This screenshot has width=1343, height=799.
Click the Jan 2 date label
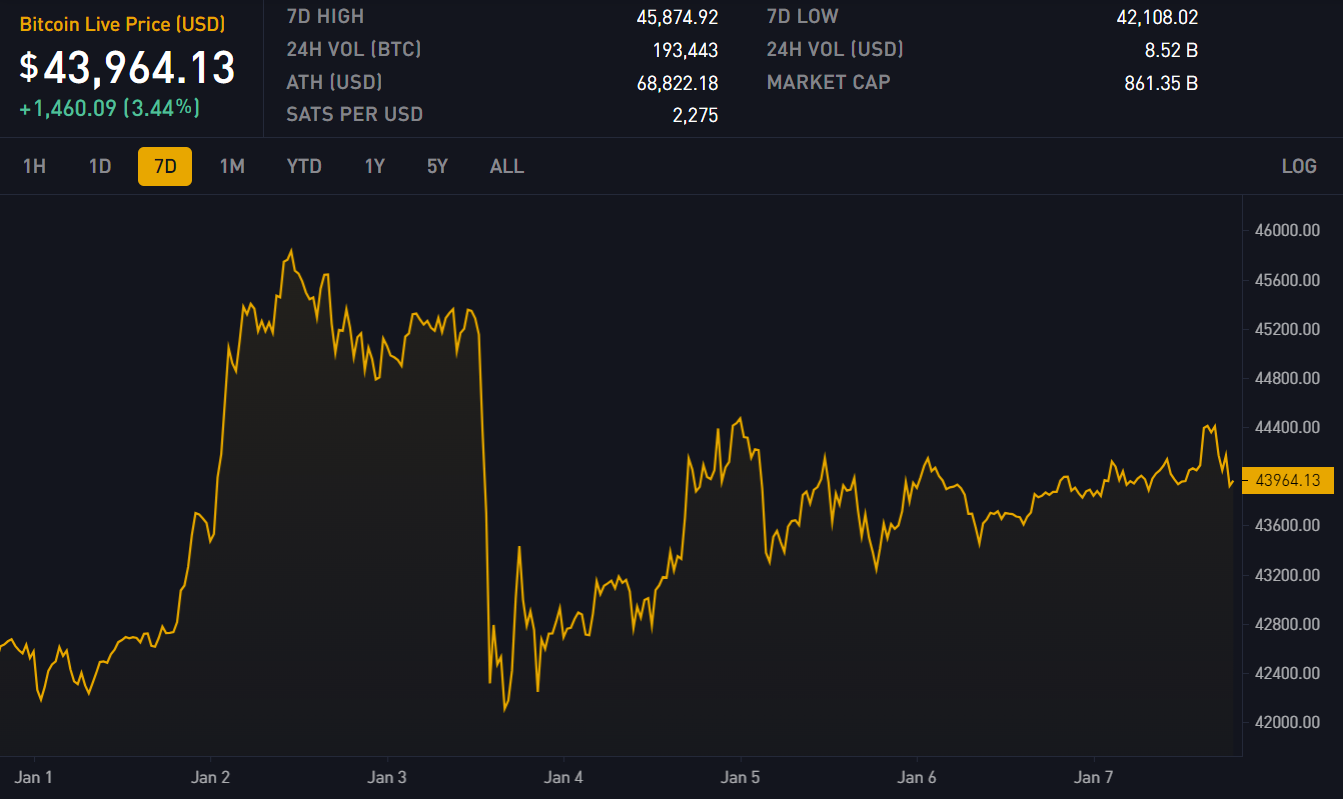211,777
